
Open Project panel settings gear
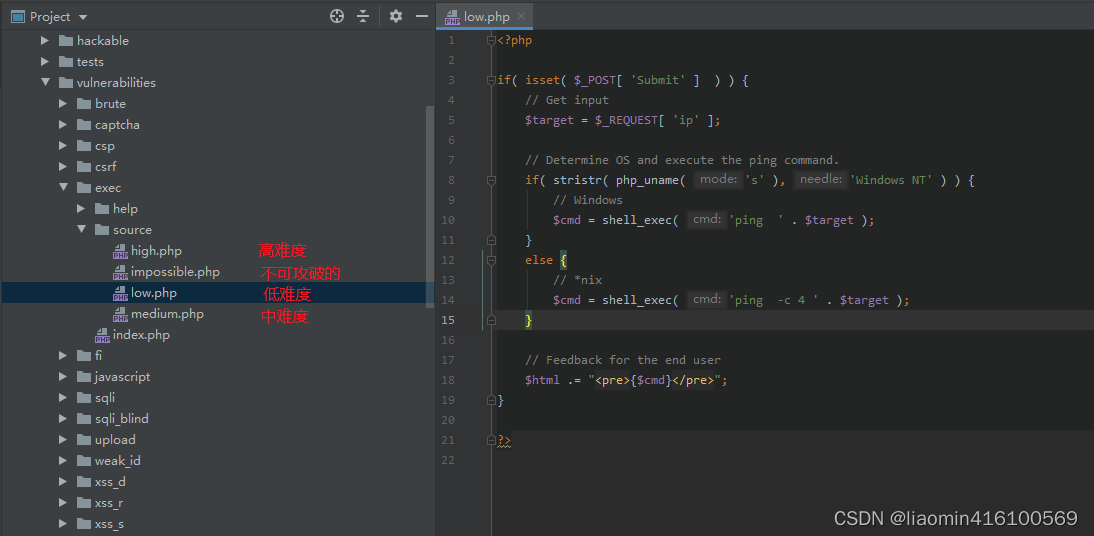coord(396,16)
